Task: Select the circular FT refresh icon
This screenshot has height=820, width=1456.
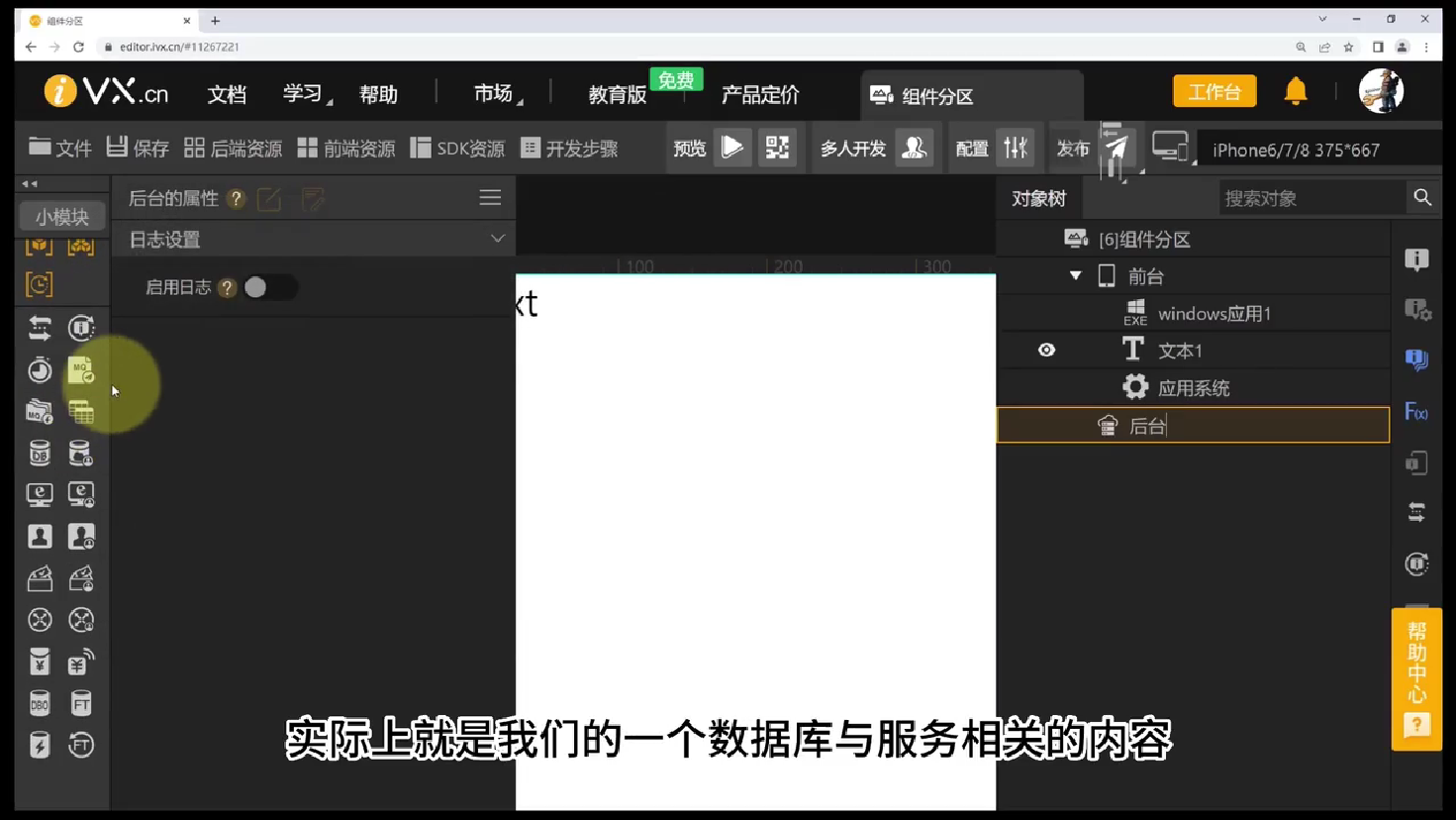Action: (81, 746)
